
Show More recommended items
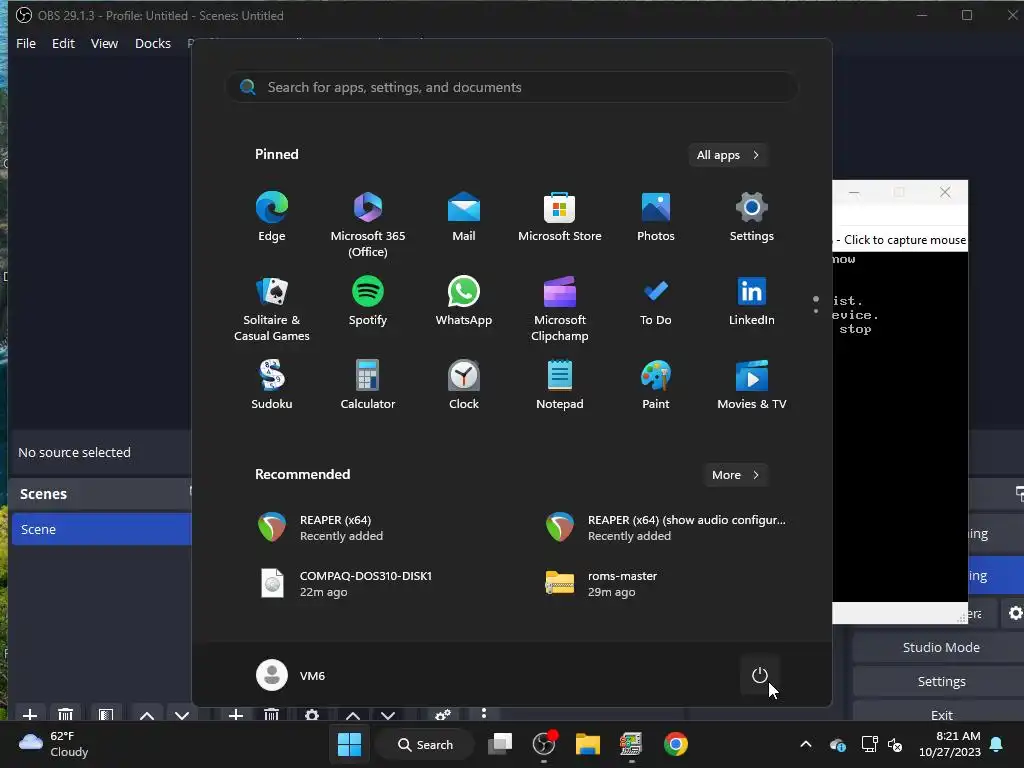[735, 475]
